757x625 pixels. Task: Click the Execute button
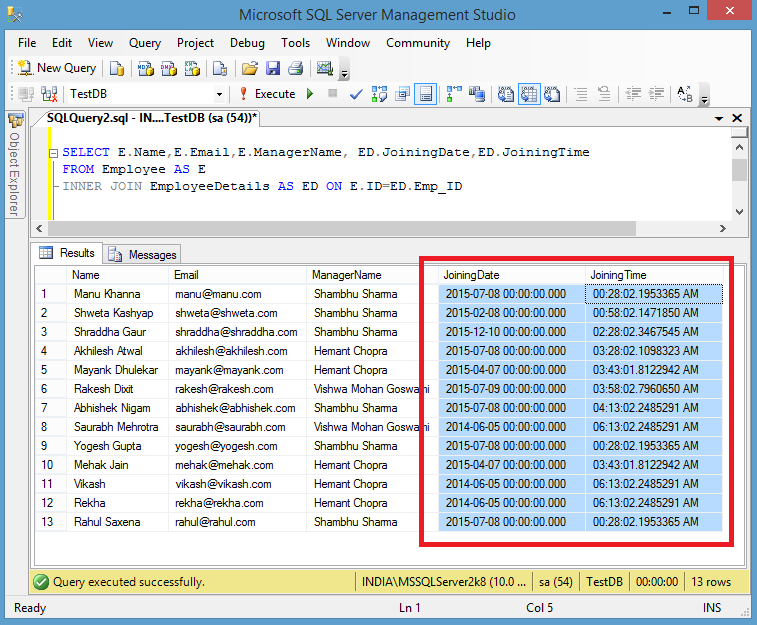point(266,94)
